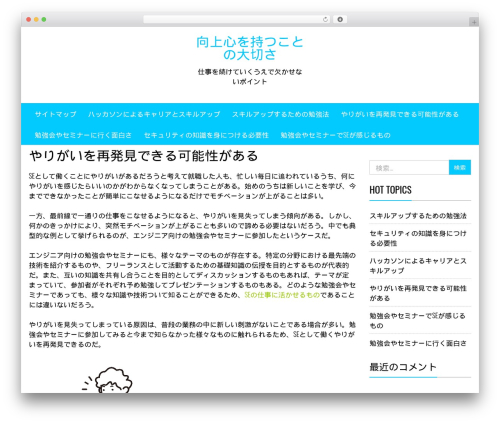Open ハッカソンによるキャリアとスキルアップ in navigation bar
The height and width of the screenshot is (423, 500).
pyautogui.click(x=154, y=114)
